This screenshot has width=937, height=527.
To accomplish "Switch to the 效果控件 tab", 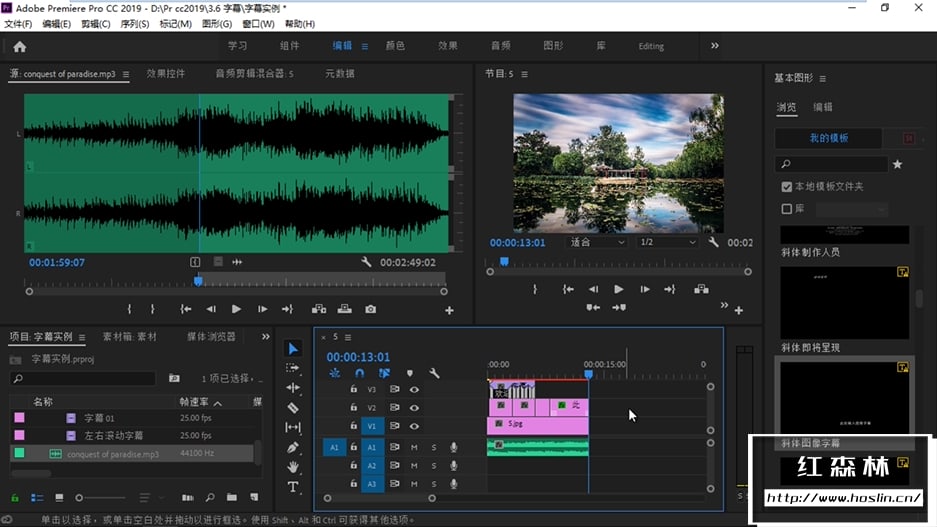I will 166,73.
